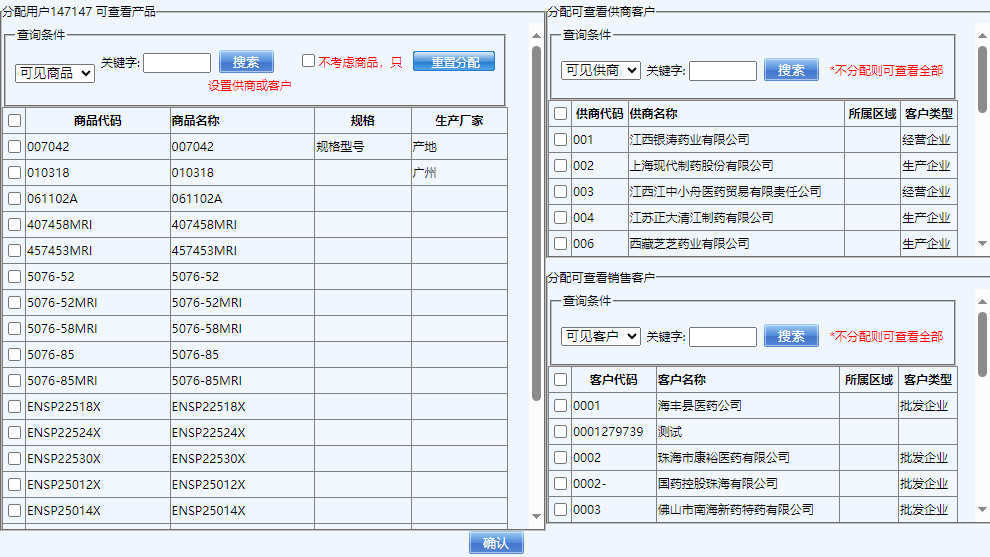Select all products via header checkbox
Viewport: 990px width, 557px height.
point(14,121)
